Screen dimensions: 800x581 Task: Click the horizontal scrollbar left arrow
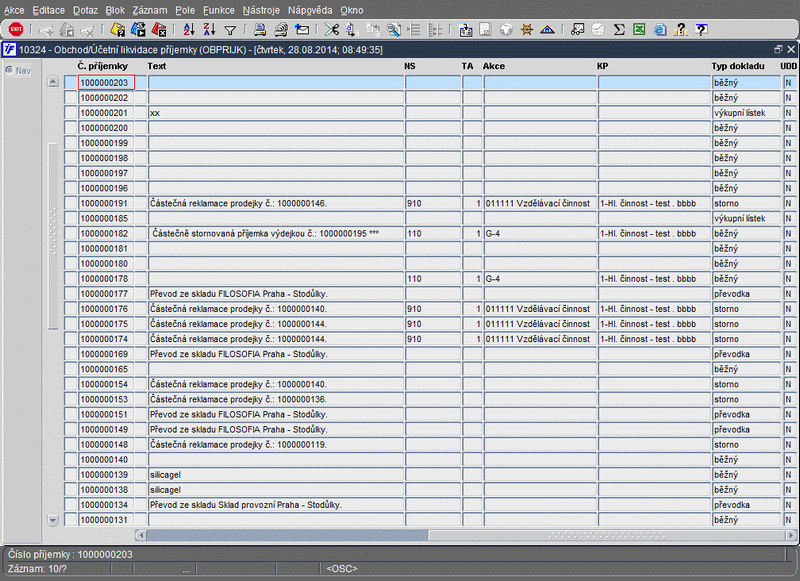(x=141, y=535)
